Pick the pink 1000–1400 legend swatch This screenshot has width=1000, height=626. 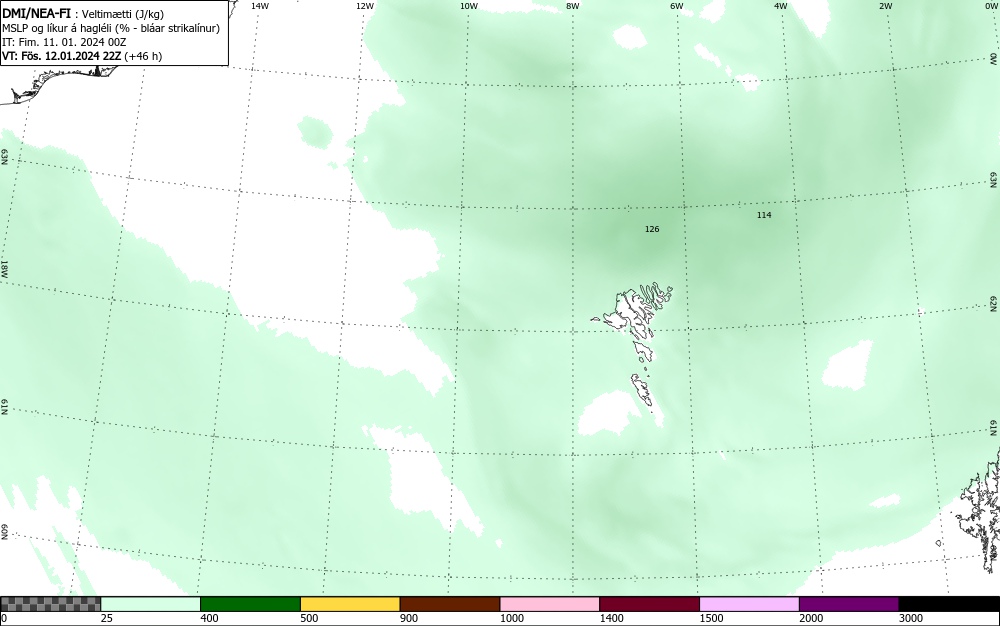coord(550,604)
